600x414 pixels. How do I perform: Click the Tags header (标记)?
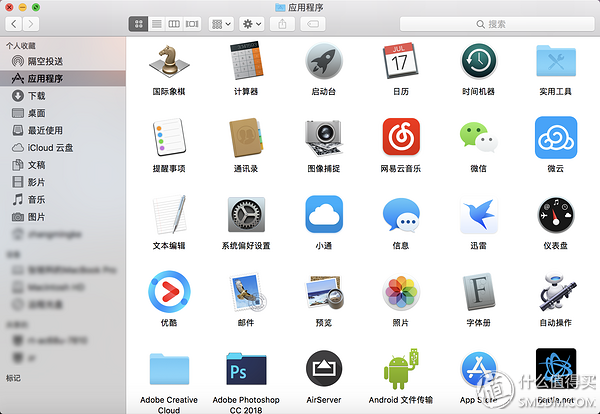pyautogui.click(x=13, y=378)
